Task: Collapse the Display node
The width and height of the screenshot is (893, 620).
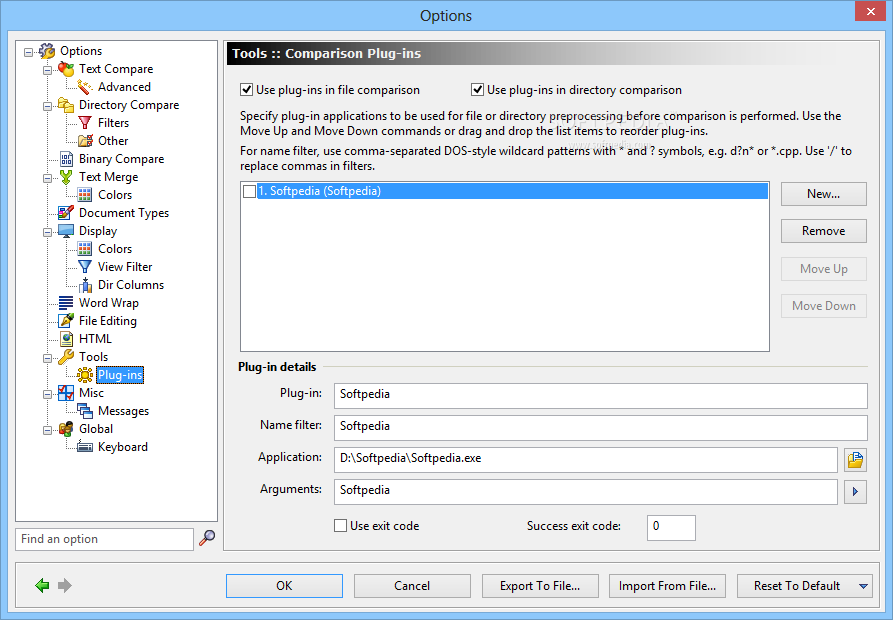Action: (x=47, y=232)
